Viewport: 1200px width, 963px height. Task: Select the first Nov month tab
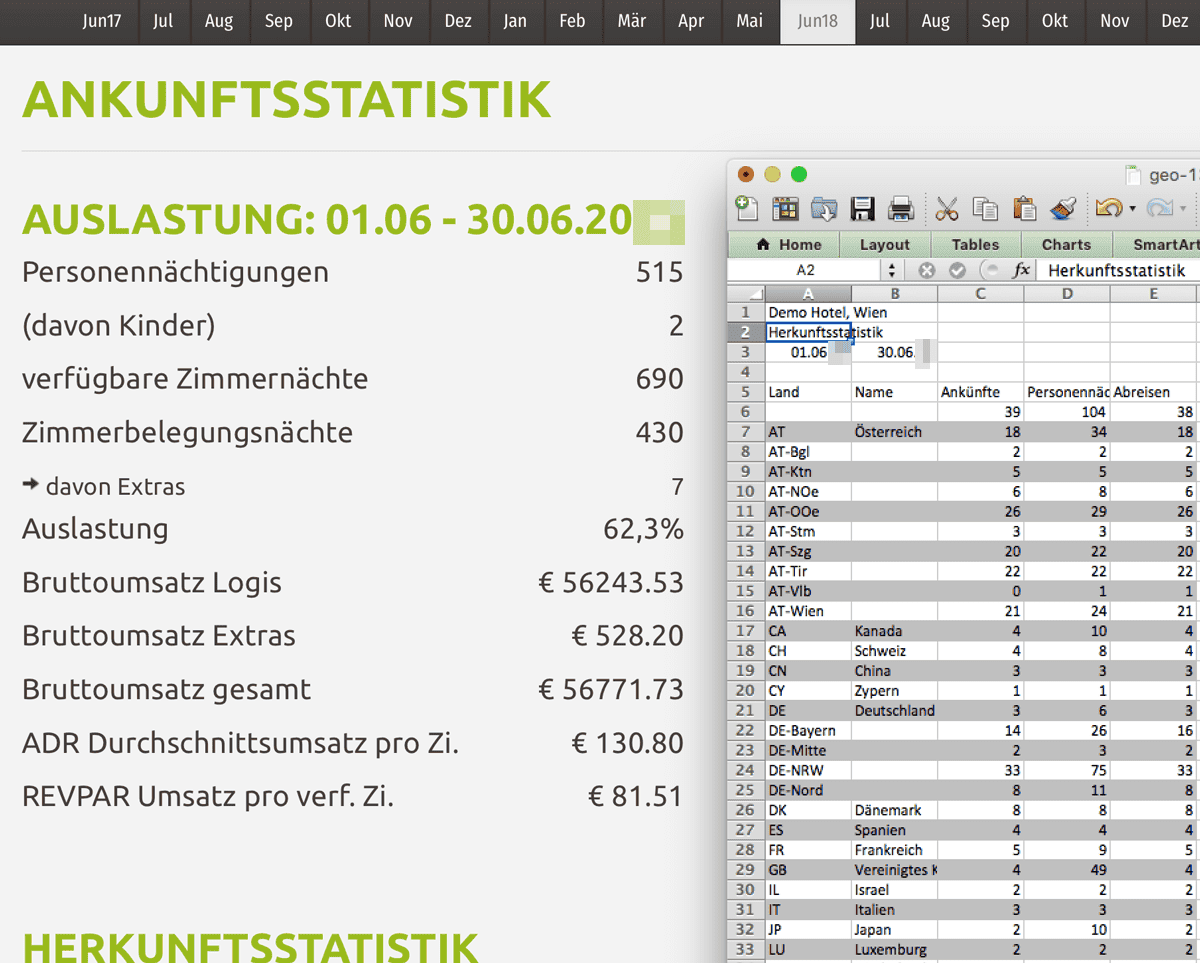pos(398,21)
